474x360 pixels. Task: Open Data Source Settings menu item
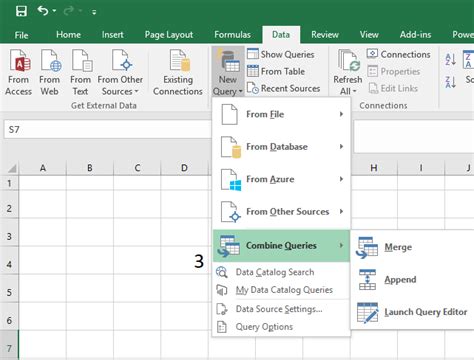click(x=281, y=309)
